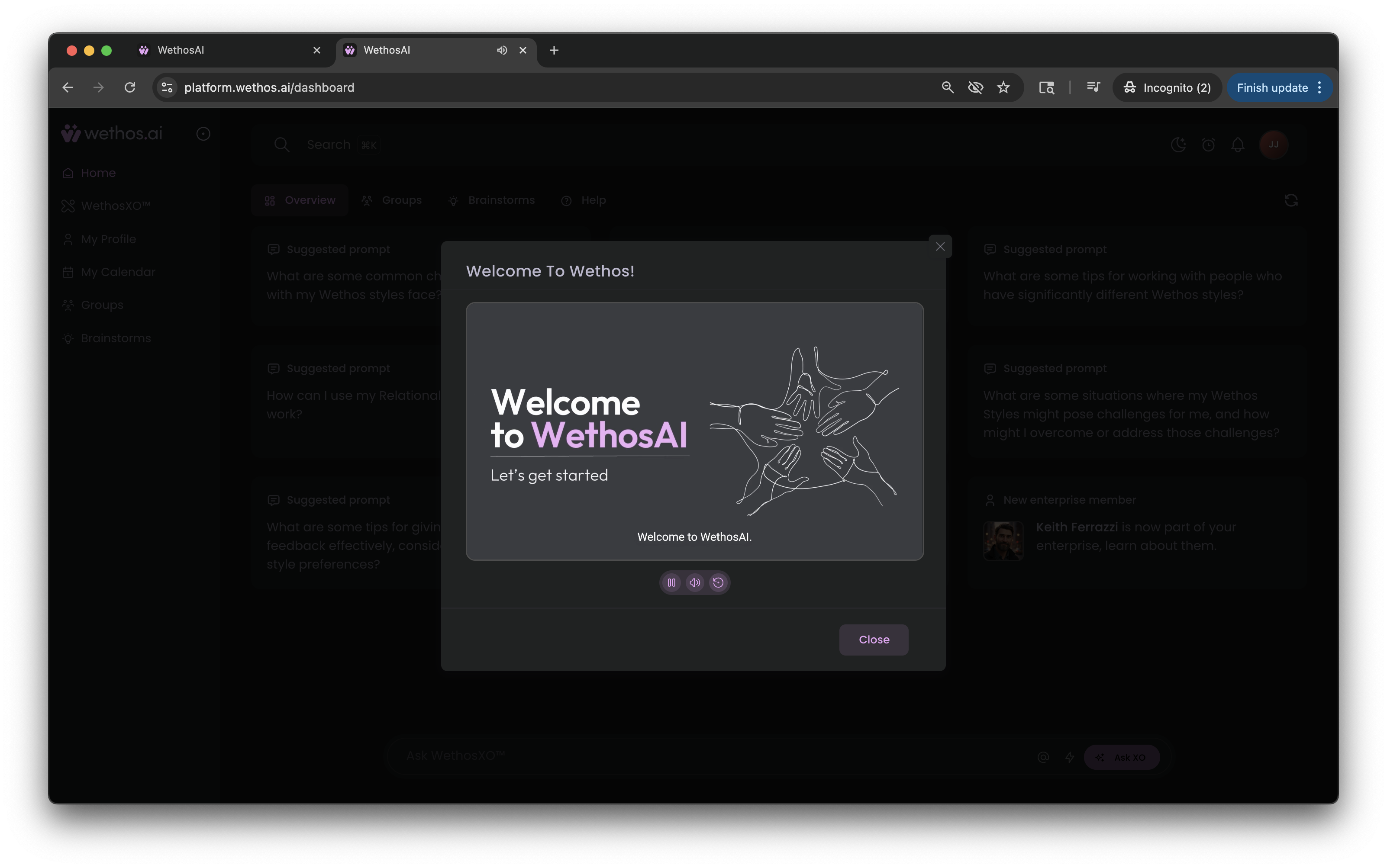Click the @ mention icon
1387x868 pixels.
[x=1043, y=757]
